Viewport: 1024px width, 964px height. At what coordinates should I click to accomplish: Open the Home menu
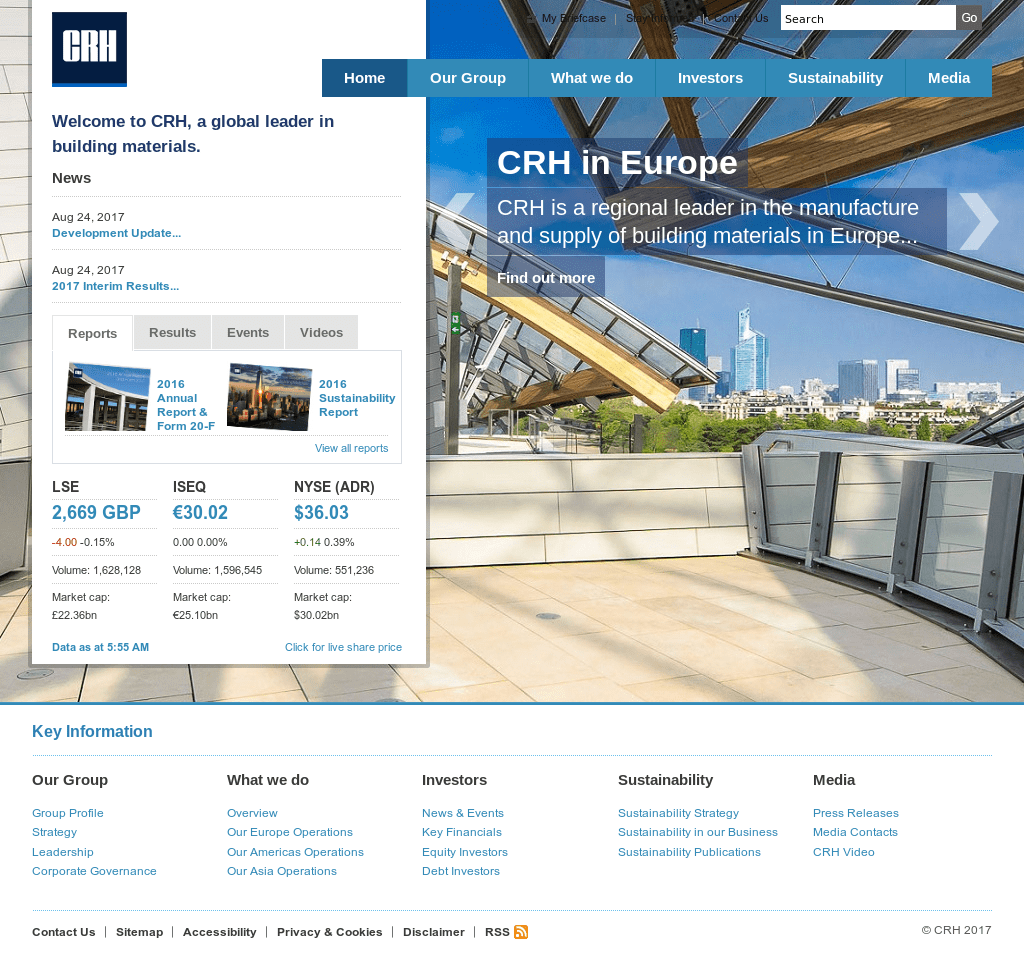364,78
